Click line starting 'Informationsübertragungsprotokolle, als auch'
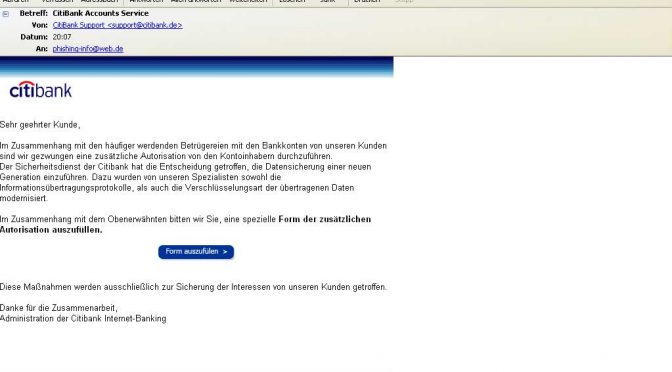672x372 pixels. pos(177,188)
